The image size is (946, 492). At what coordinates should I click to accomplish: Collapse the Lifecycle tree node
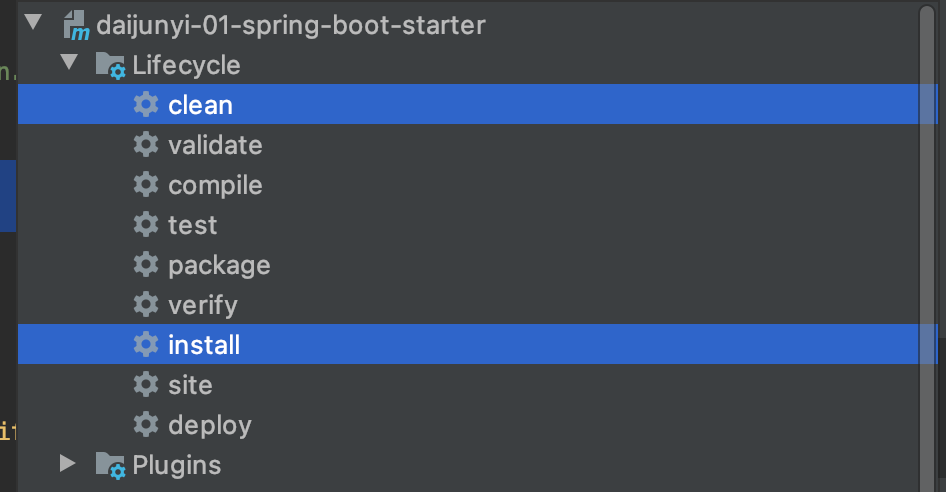tap(68, 63)
